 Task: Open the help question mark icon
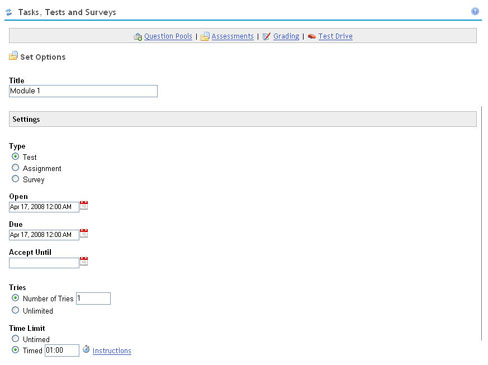pyautogui.click(x=475, y=11)
